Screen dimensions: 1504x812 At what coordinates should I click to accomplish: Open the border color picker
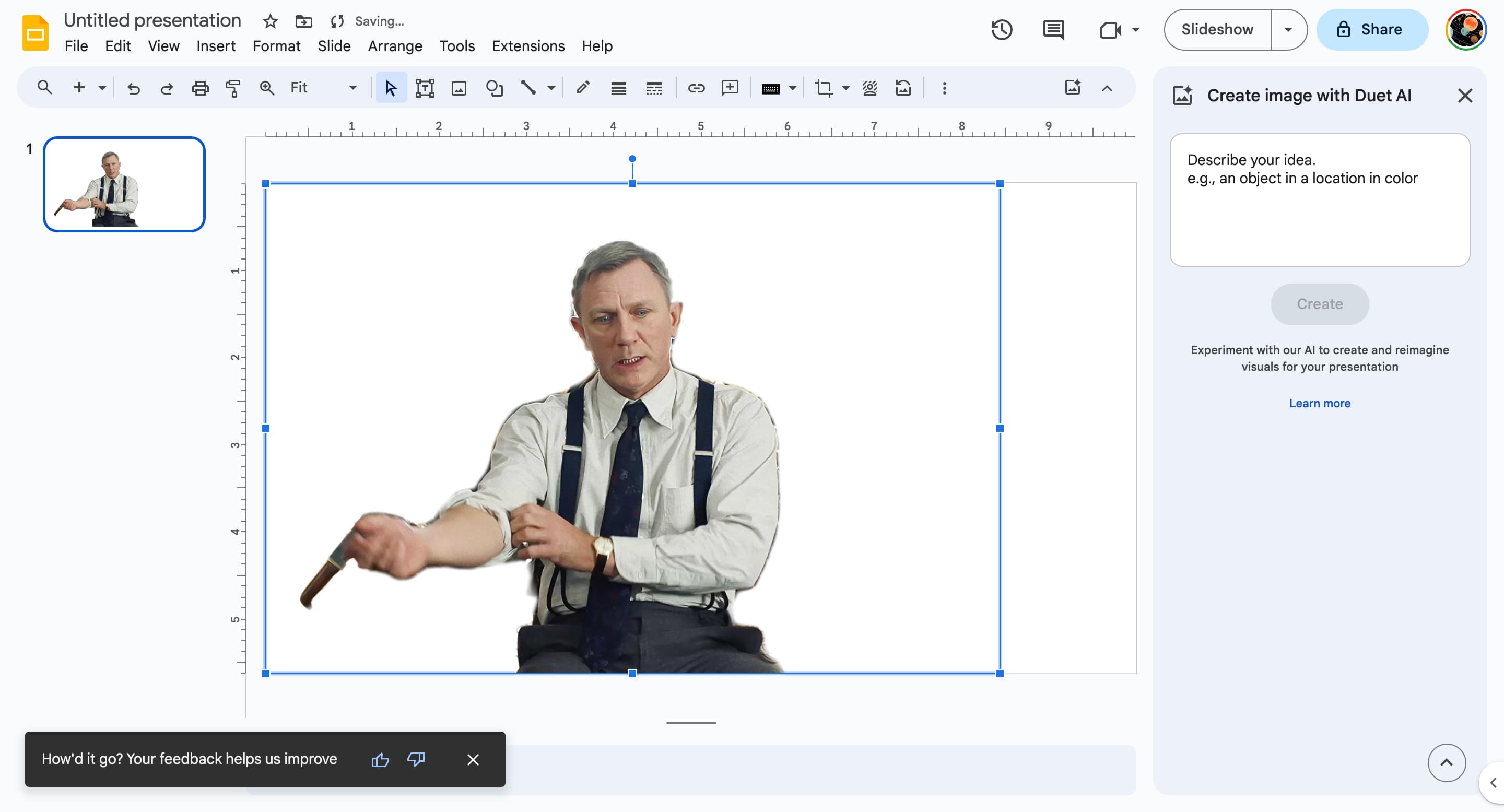(x=583, y=88)
